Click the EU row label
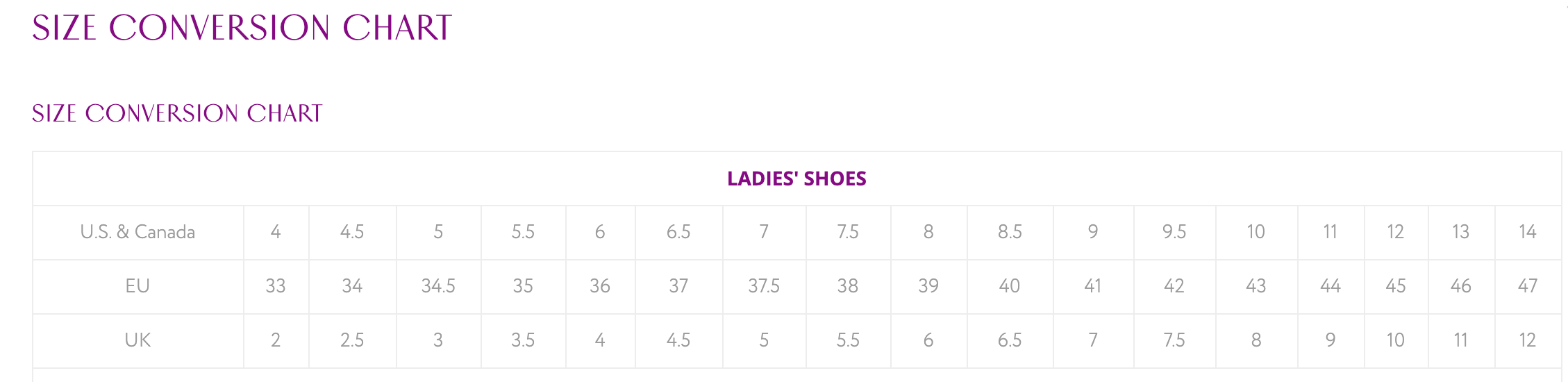1568x382 pixels. click(x=137, y=286)
